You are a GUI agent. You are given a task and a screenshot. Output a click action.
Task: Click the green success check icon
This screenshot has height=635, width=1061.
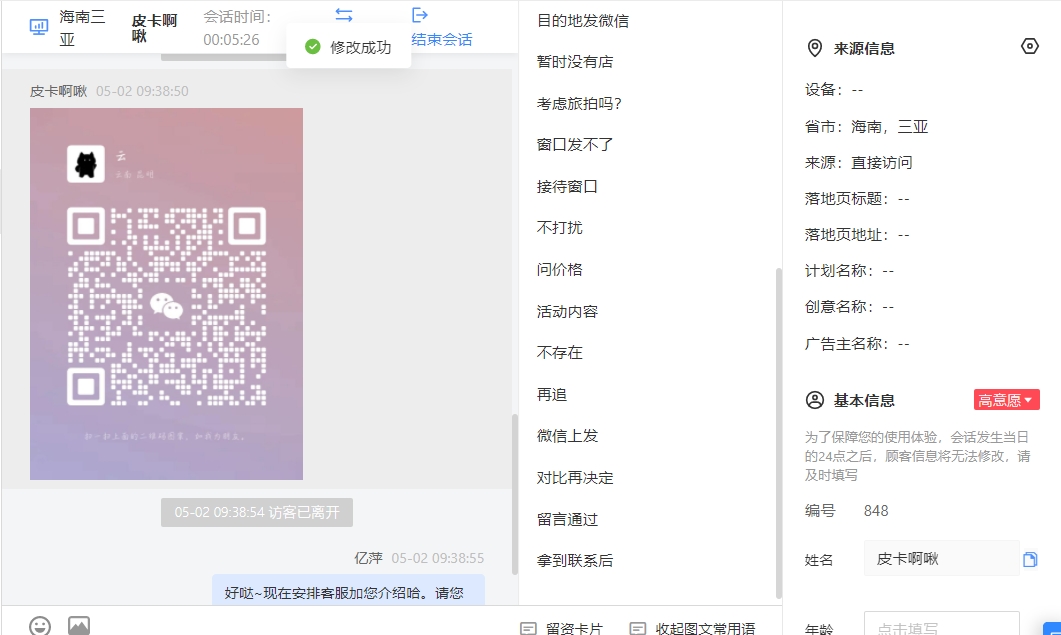click(x=313, y=47)
